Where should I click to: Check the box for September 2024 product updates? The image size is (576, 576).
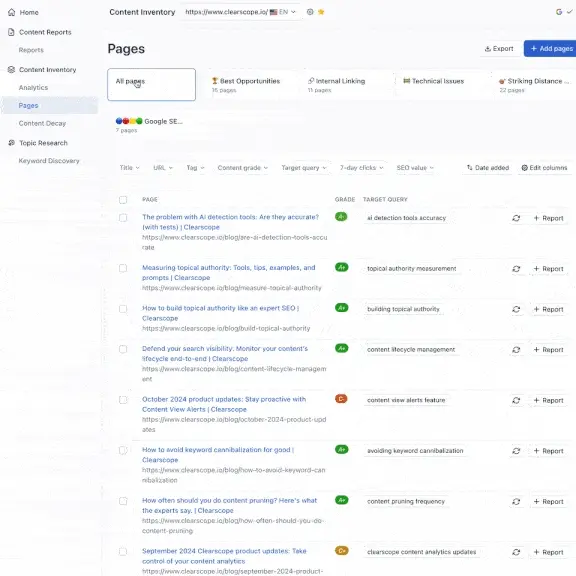[x=123, y=551]
